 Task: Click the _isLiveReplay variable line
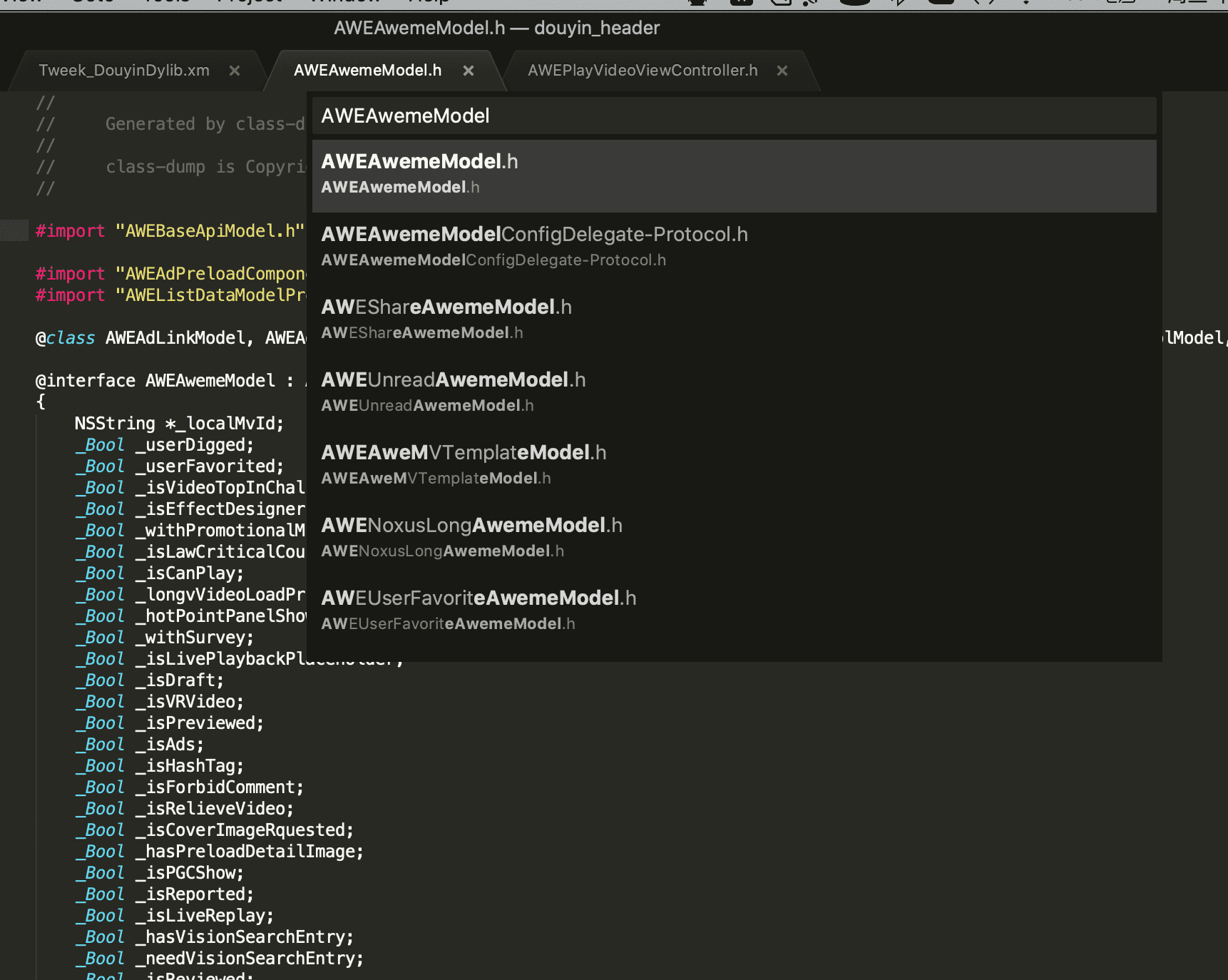coord(175,916)
